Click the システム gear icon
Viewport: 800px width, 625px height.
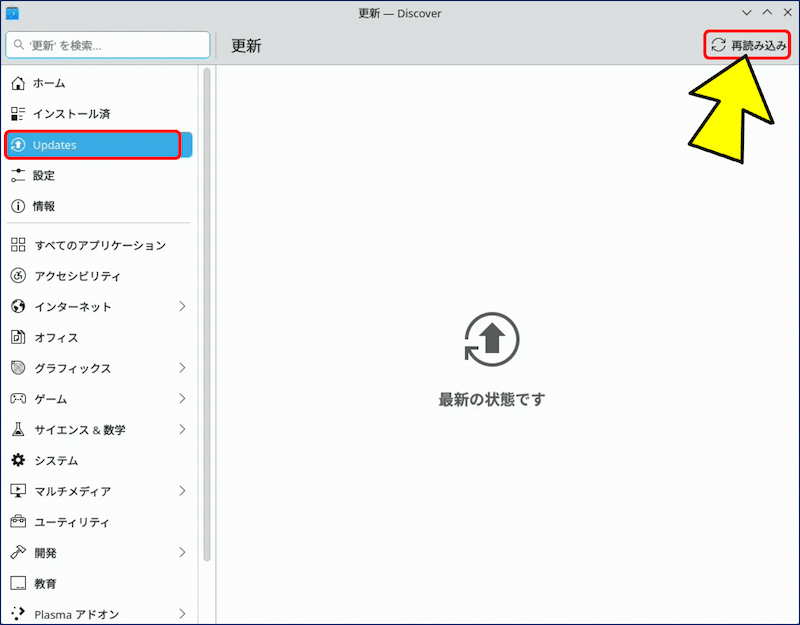click(18, 461)
